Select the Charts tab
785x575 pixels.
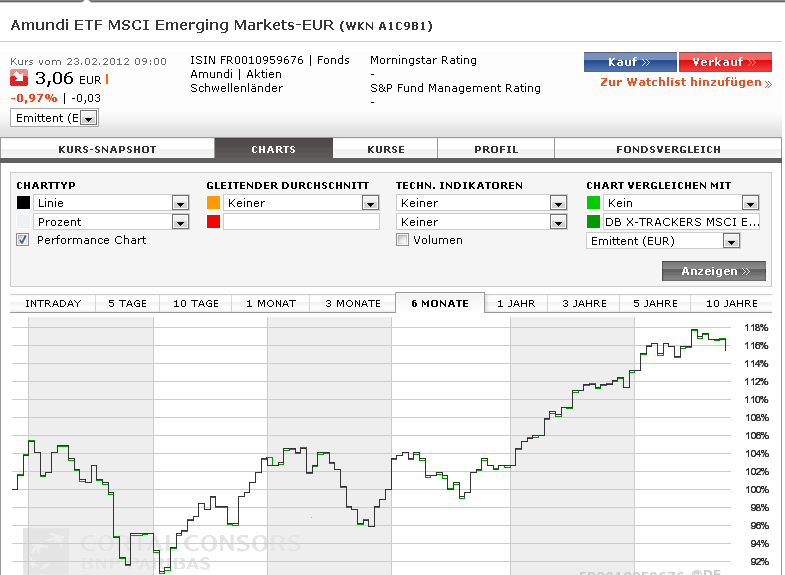[274, 149]
